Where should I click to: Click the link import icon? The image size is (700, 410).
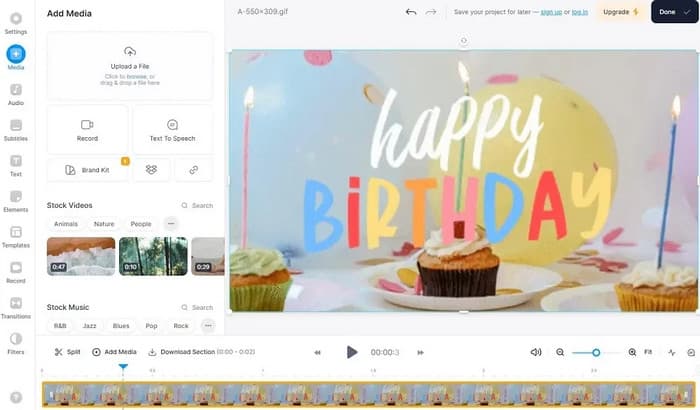[x=193, y=170]
